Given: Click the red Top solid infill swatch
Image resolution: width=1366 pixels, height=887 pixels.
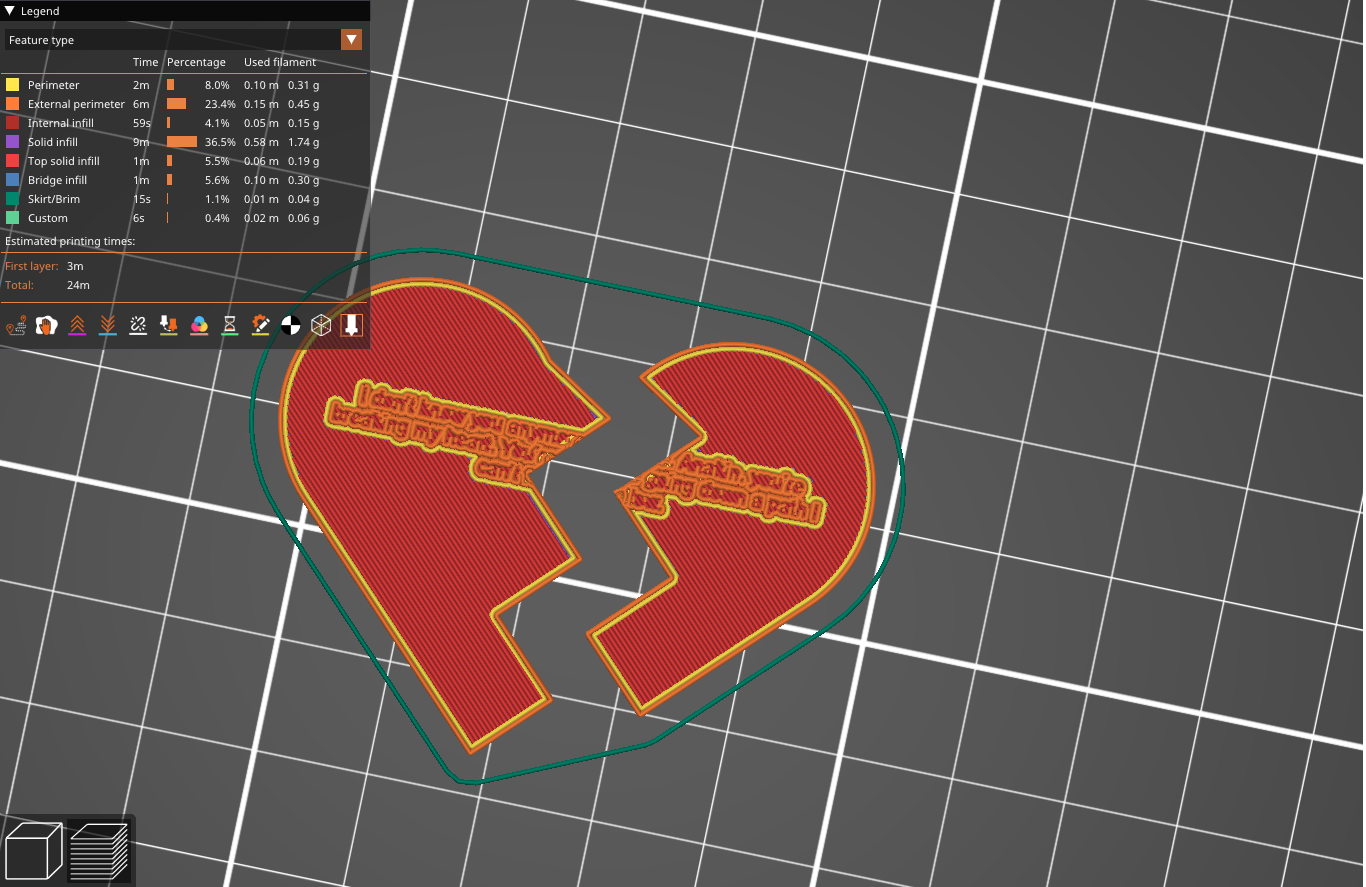Looking at the screenshot, I should click(12, 161).
